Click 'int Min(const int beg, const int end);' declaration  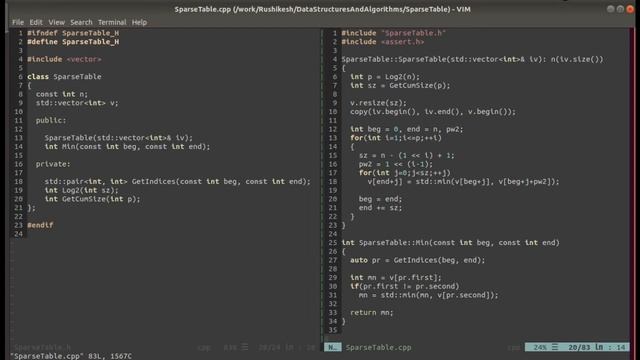pos(127,147)
